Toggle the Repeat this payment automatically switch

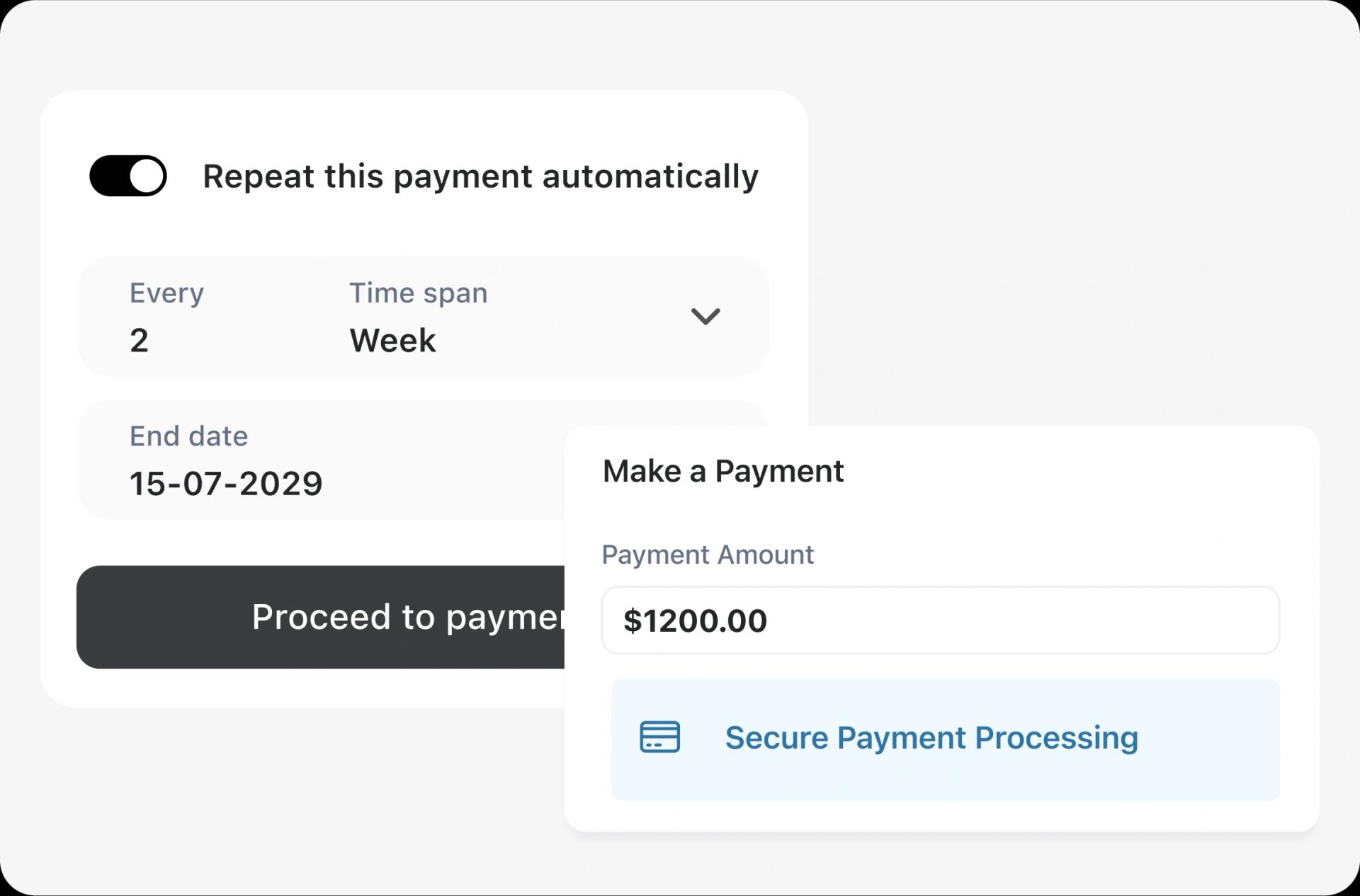[128, 176]
